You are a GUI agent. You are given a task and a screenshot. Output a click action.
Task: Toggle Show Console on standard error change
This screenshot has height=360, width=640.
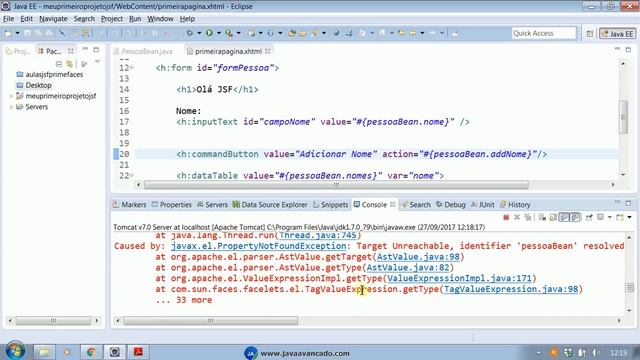point(575,217)
